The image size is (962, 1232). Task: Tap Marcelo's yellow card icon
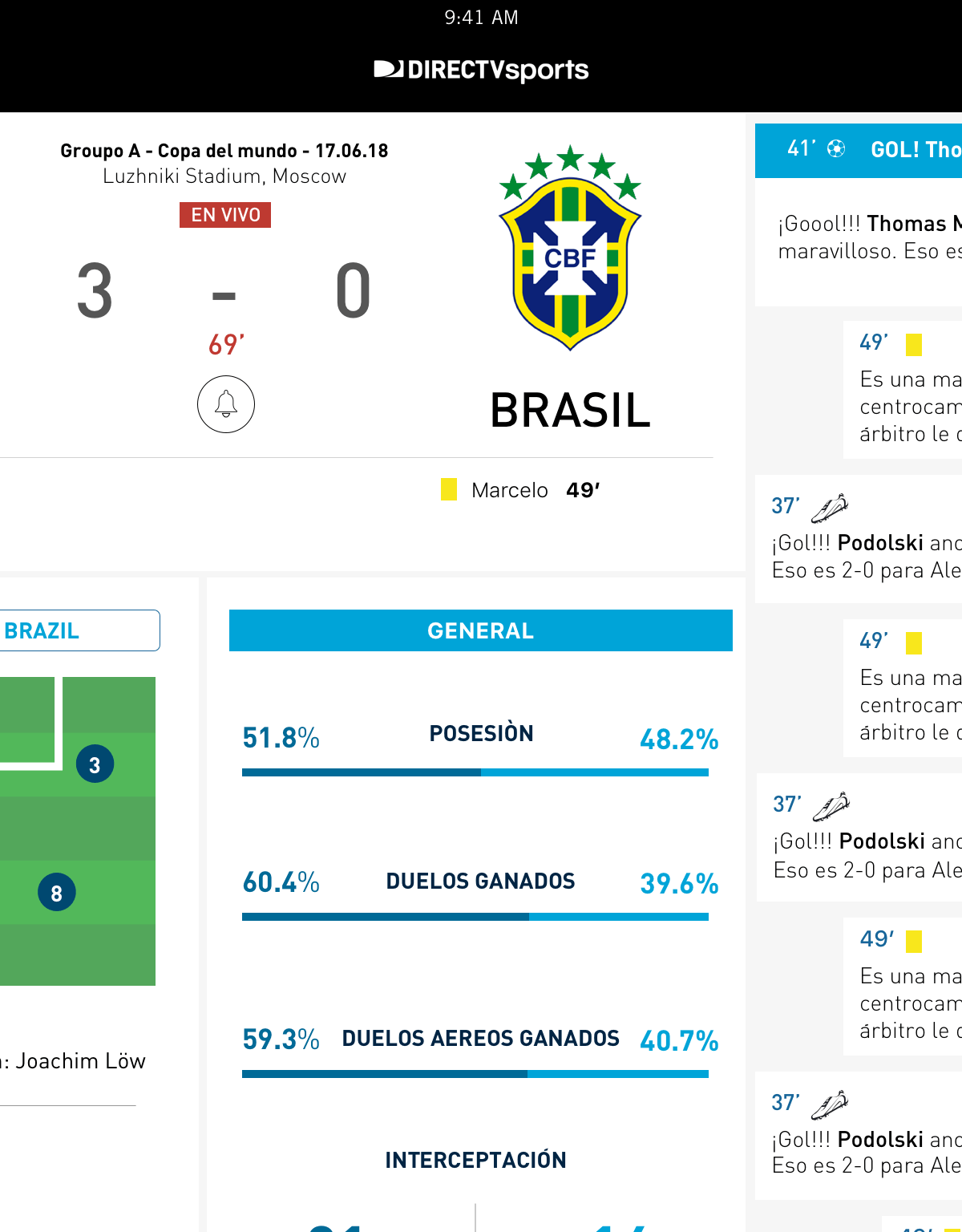click(x=449, y=489)
